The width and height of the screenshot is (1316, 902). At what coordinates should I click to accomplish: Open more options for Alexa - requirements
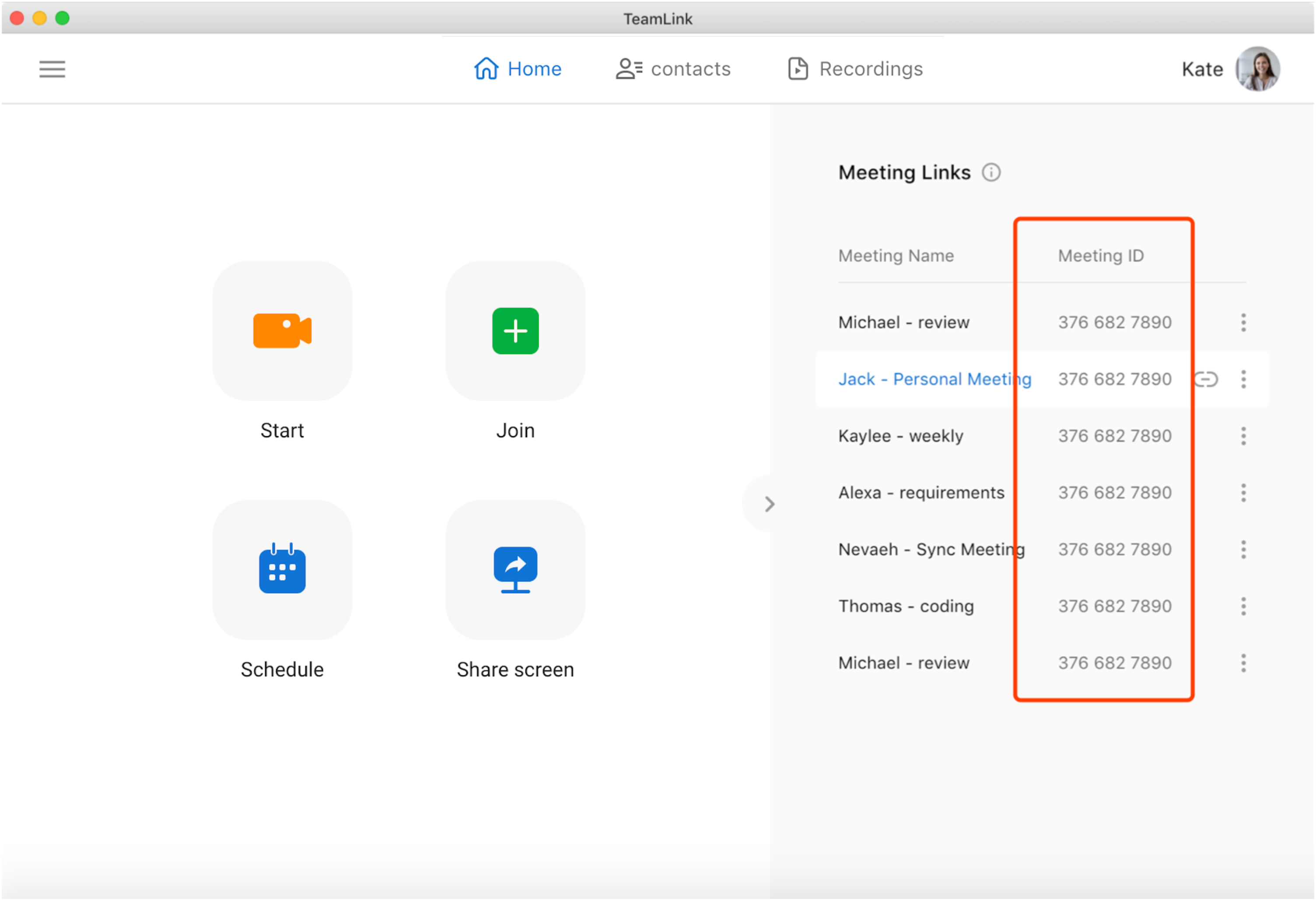[1243, 492]
